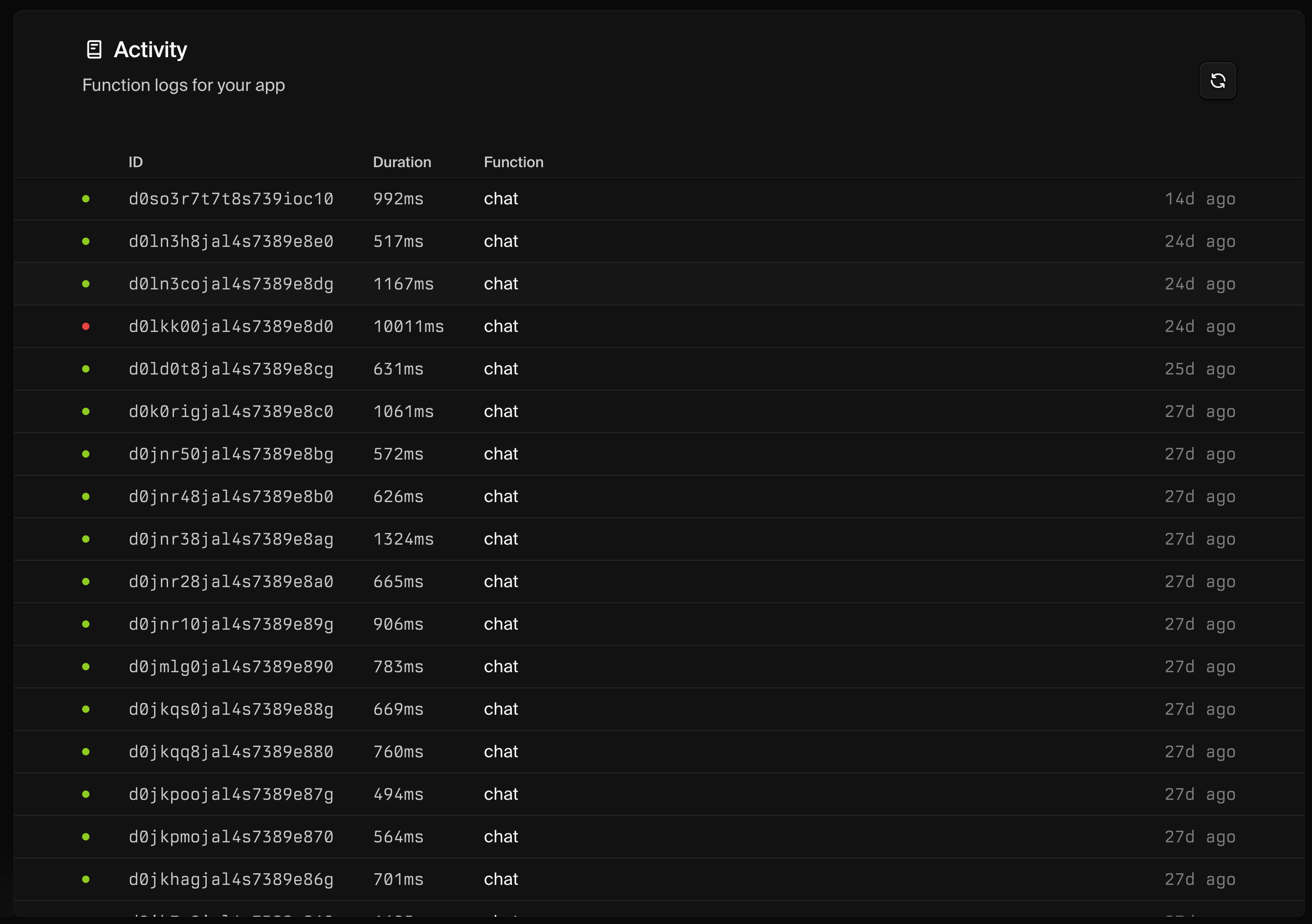Open log entry d0ld0t8jal4s7389e8cg
Screen dimensions: 1312x924
click(x=231, y=369)
